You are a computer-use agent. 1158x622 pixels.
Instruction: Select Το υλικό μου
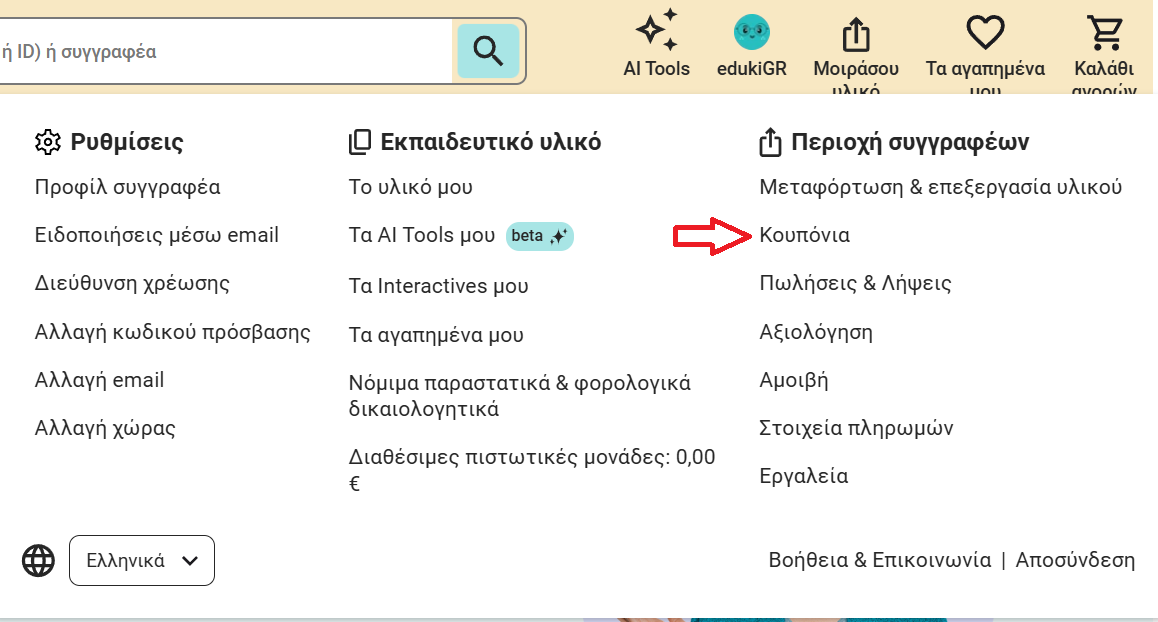coord(410,187)
